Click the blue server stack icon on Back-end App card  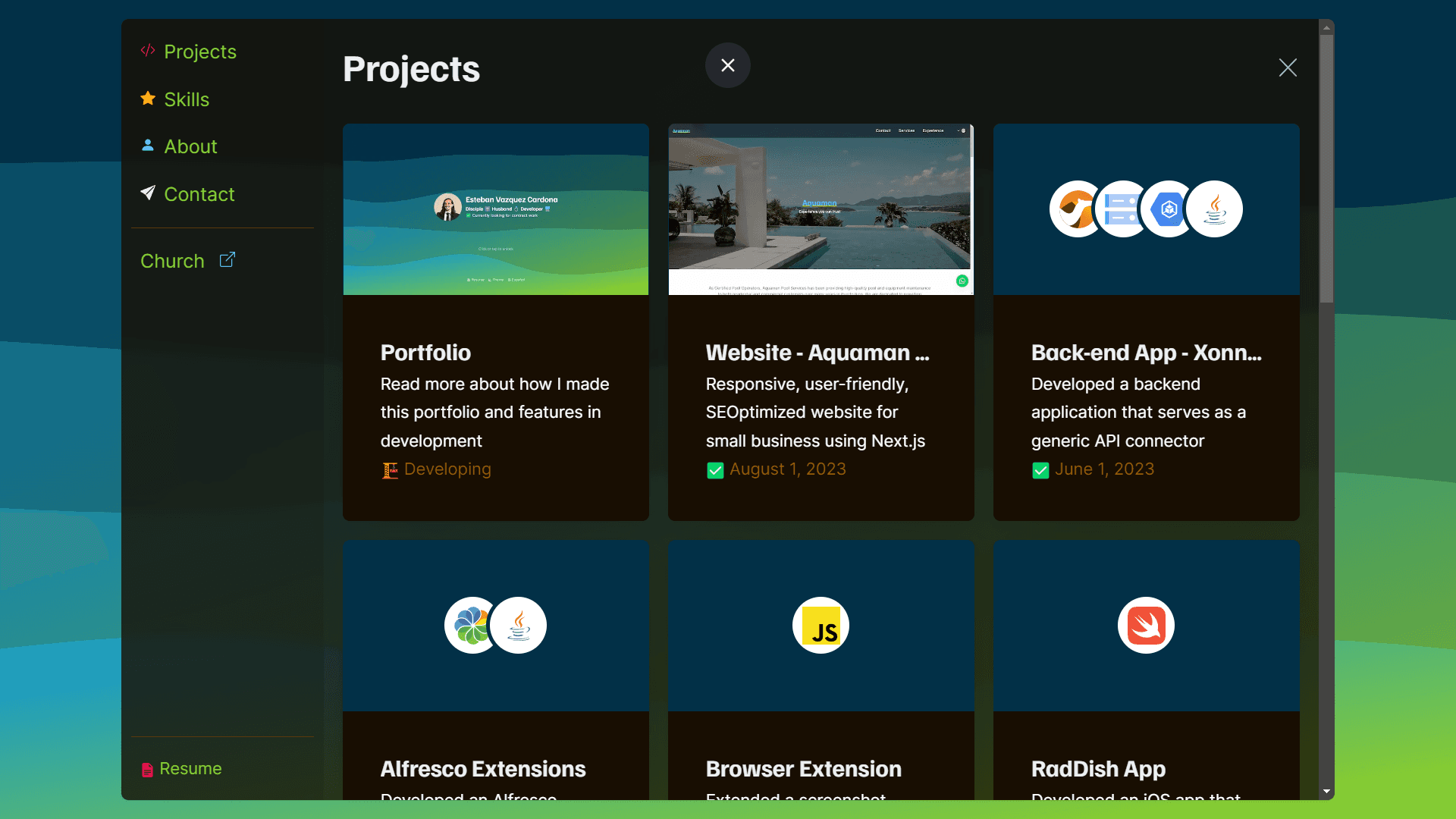point(1120,209)
